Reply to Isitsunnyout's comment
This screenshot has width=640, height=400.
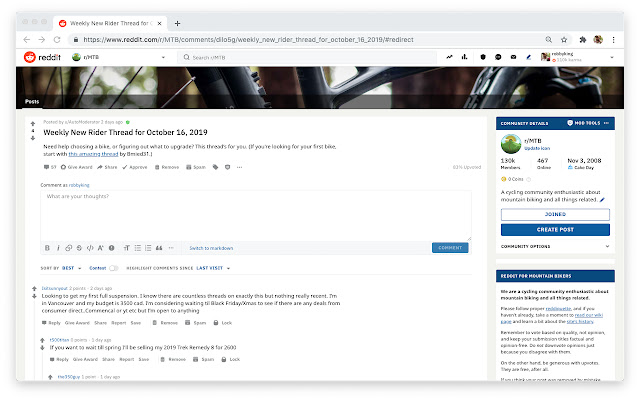click(51, 323)
